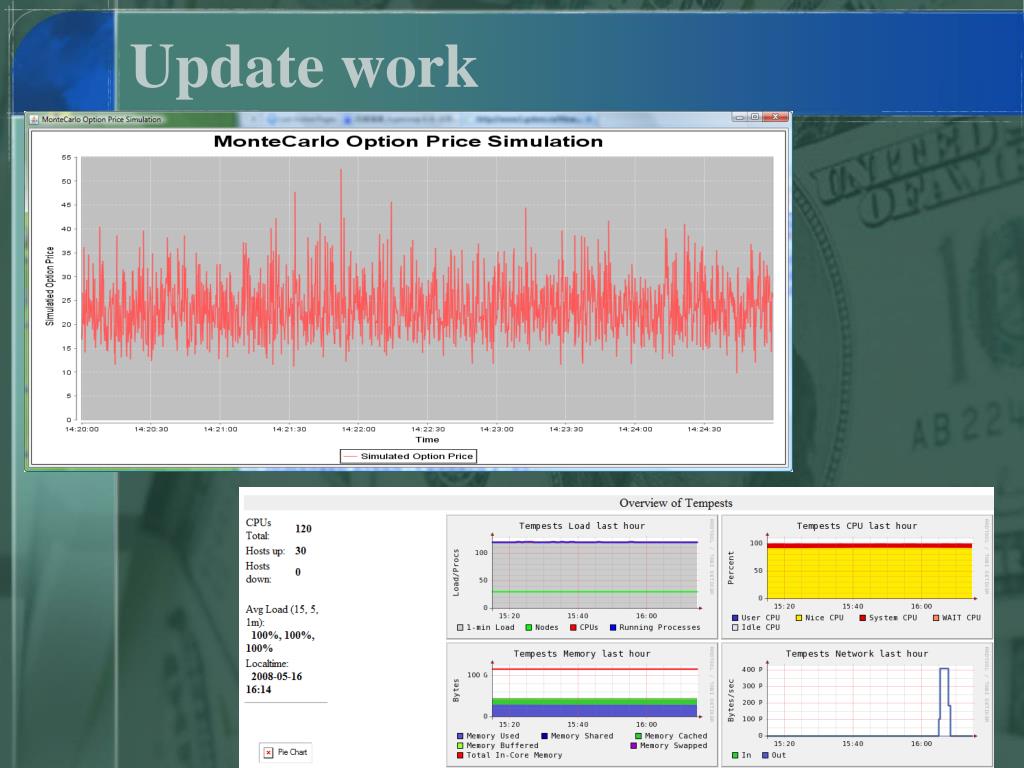
Task: Click the WAIT CPU legend swatch
Action: [x=936, y=618]
